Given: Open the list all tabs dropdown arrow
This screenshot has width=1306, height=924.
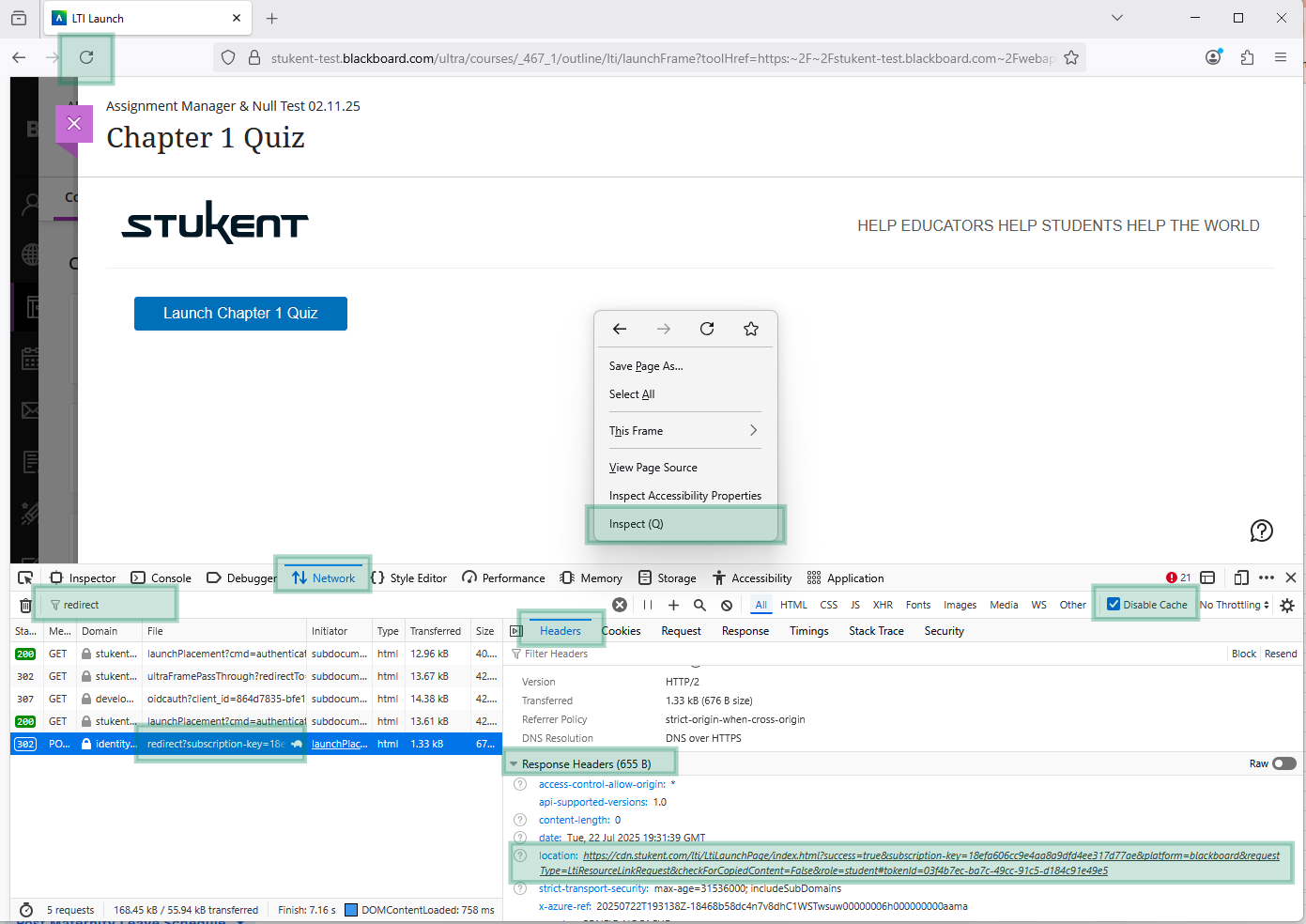Looking at the screenshot, I should pyautogui.click(x=1117, y=18).
